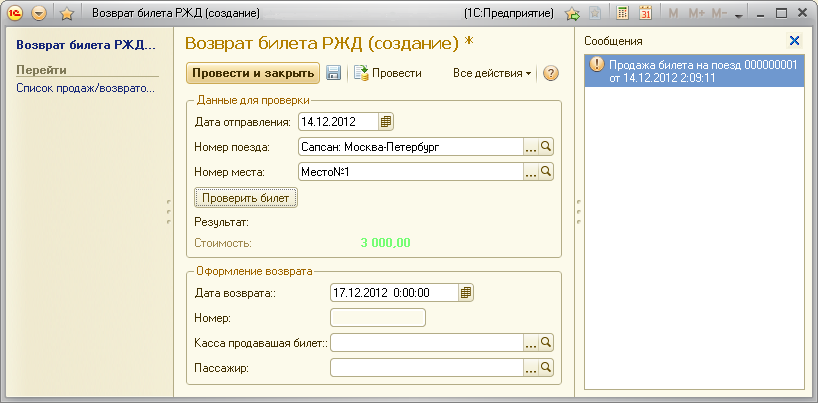Viewport: 818px width, 403px height.
Task: Click the Провести toolbar command
Action: [x=388, y=74]
